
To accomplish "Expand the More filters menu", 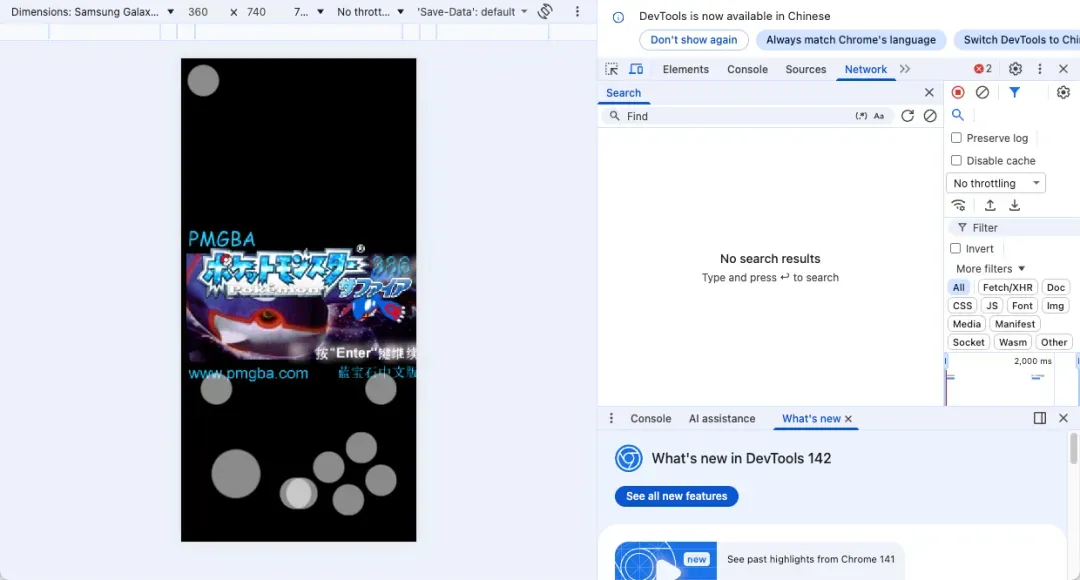I will [x=990, y=268].
